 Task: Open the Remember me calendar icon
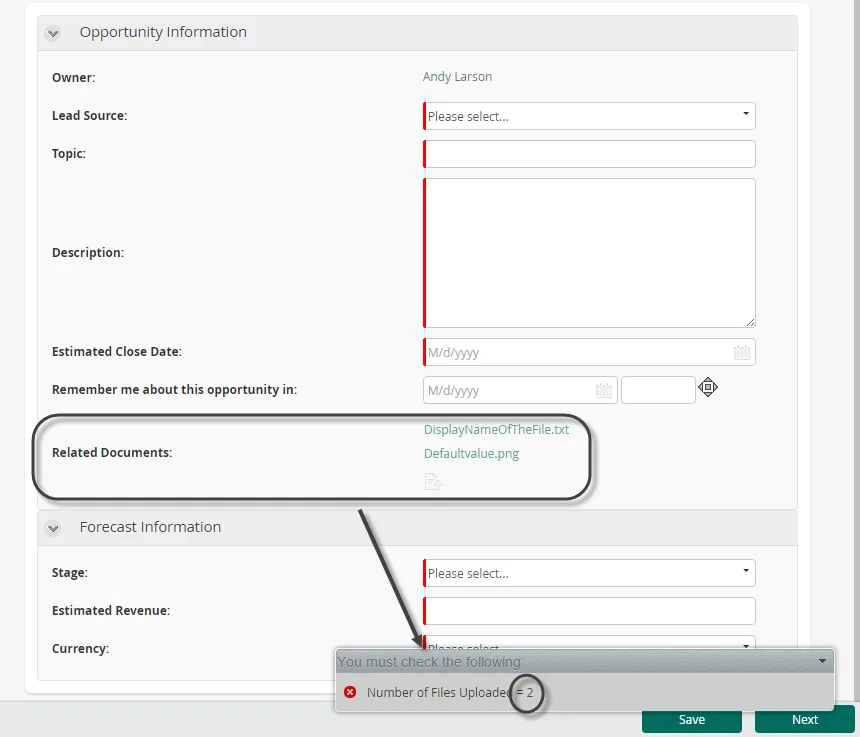(603, 390)
